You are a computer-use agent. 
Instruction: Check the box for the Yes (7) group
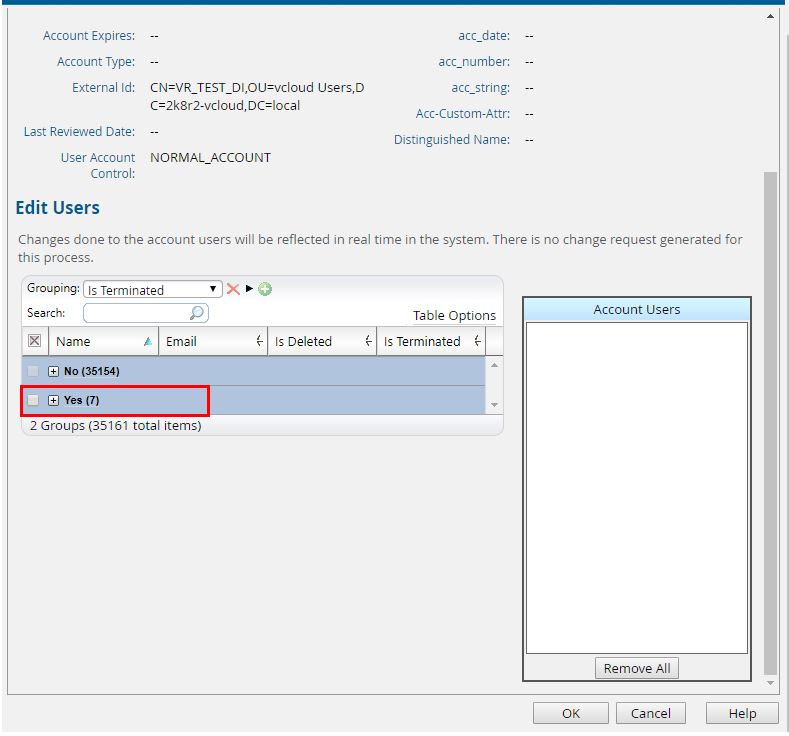point(34,401)
